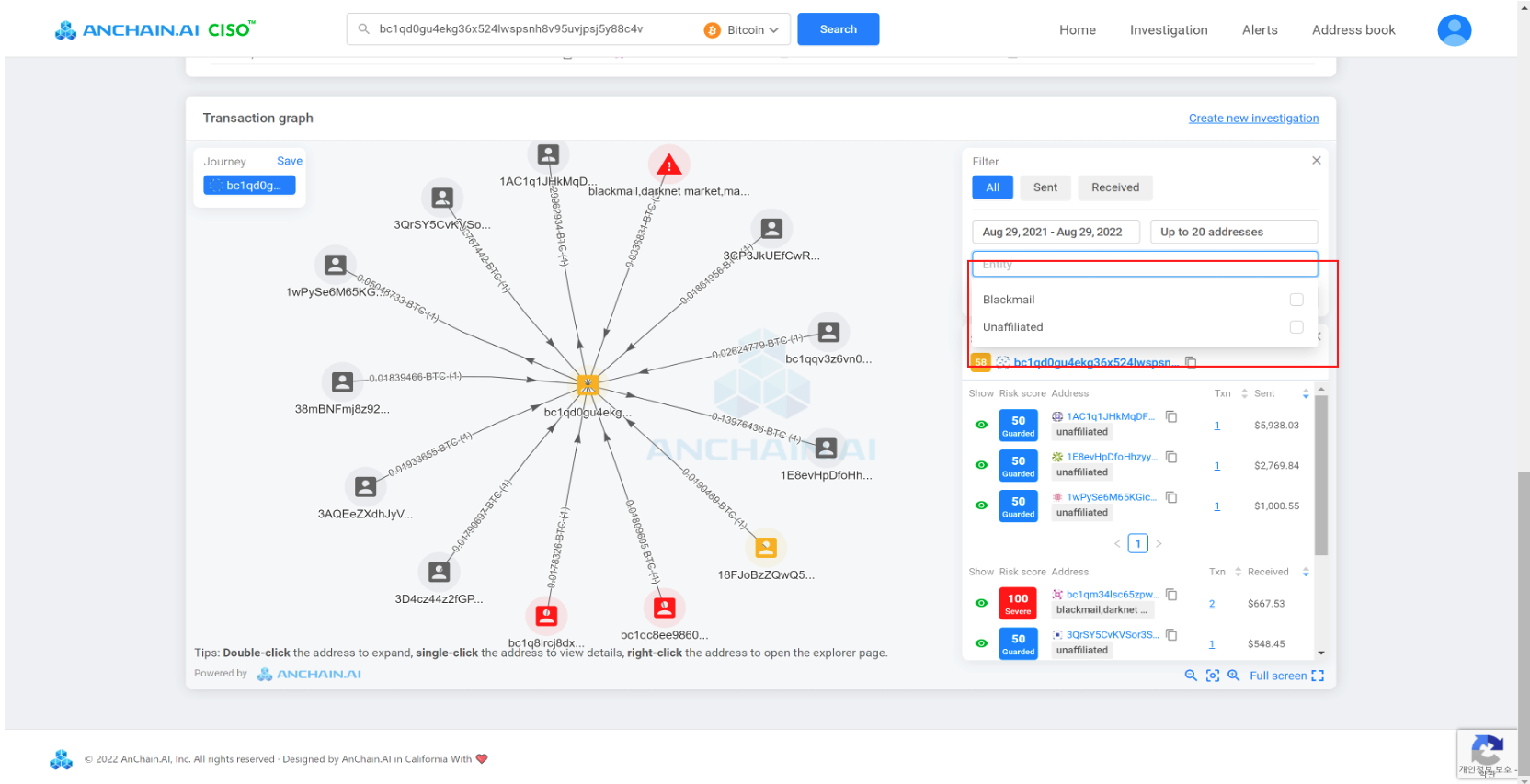1530x784 pixels.
Task: Copy the bc1qm34lsc65zpw address
Action: (1171, 595)
